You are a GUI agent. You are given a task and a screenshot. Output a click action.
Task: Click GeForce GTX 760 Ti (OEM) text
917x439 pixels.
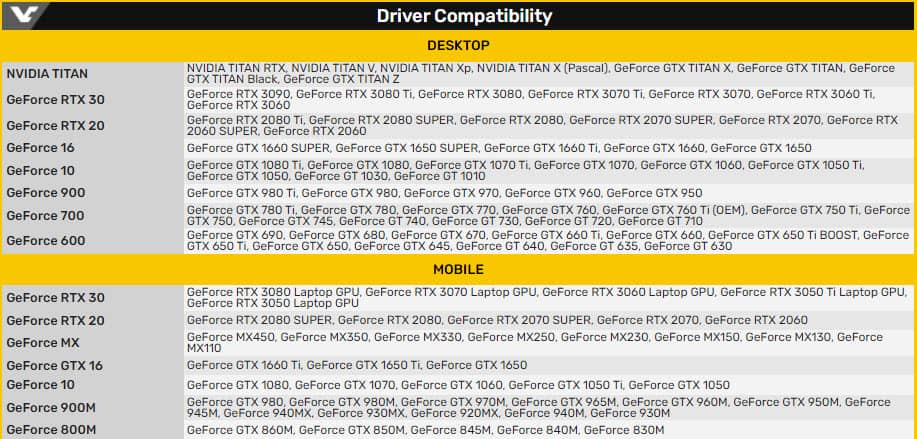click(673, 210)
